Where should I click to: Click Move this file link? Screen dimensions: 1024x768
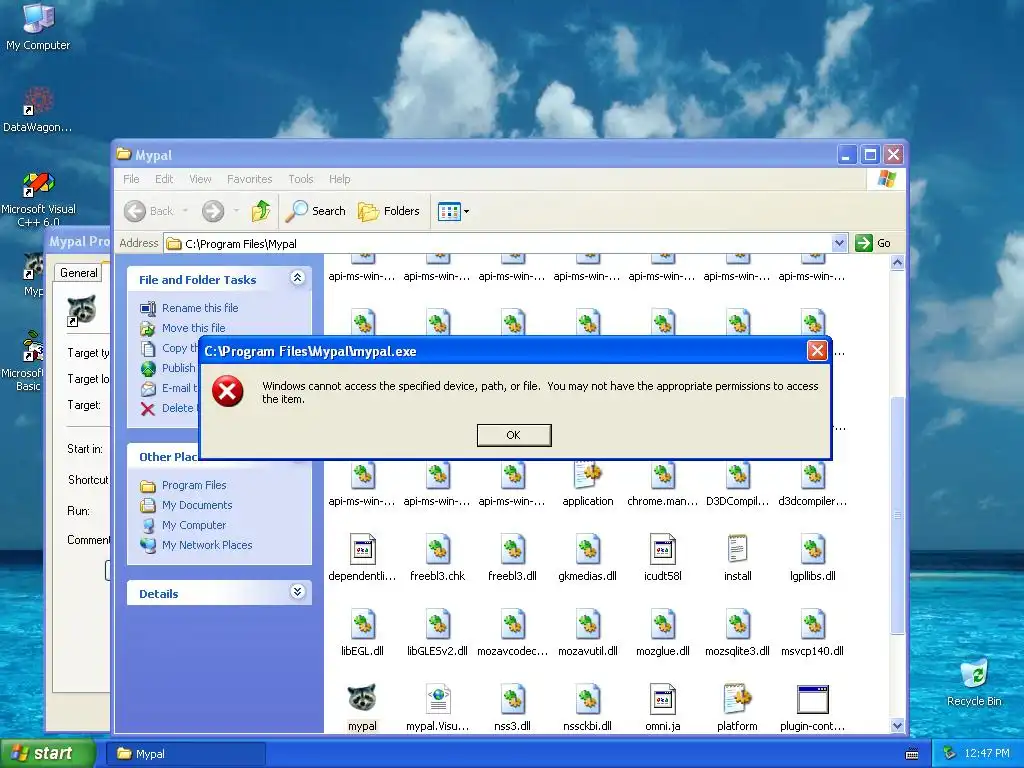[193, 328]
